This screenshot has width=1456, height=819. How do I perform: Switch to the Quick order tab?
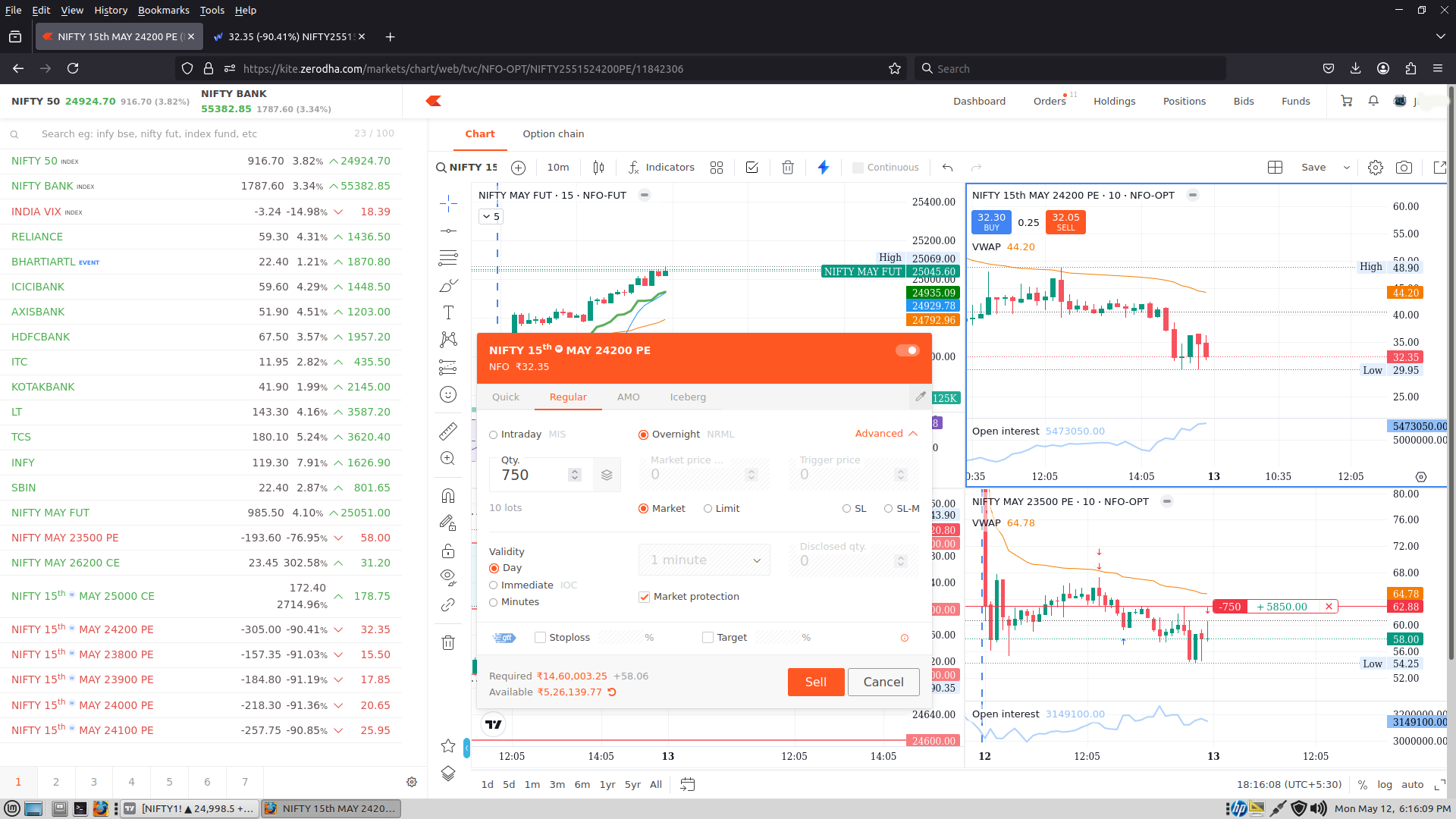[506, 397]
